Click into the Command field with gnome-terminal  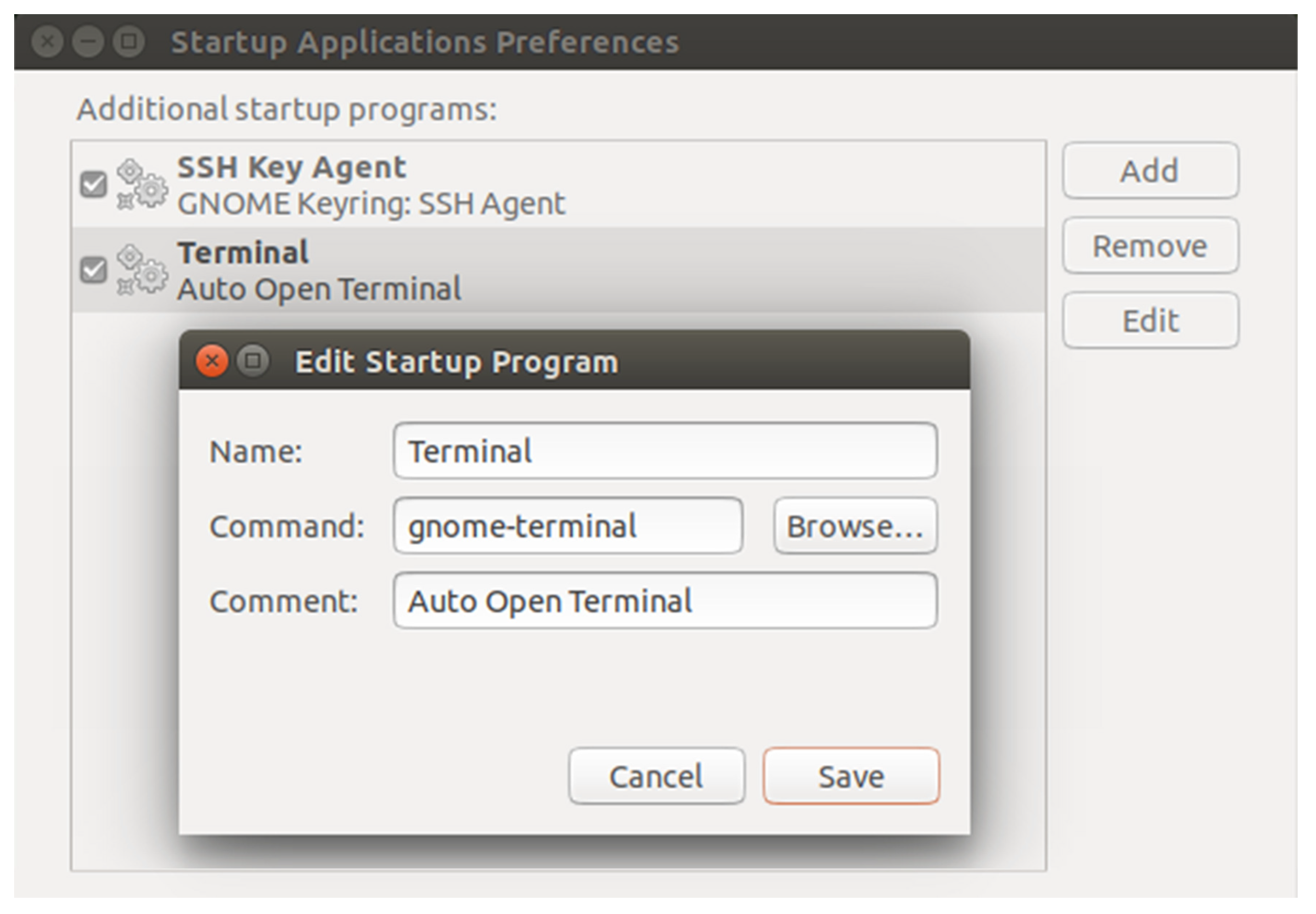[568, 526]
